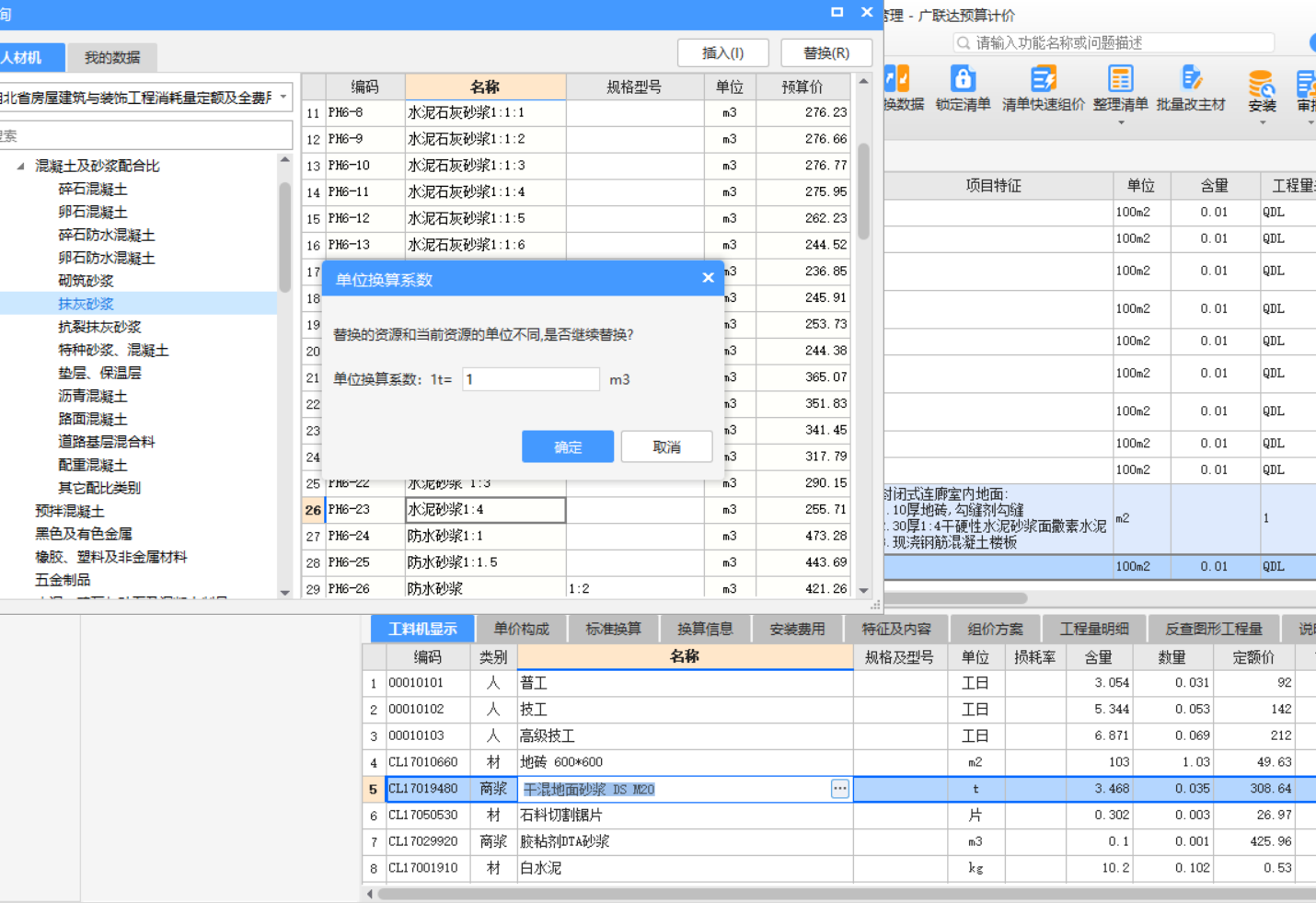1316x903 pixels.
Task: Click the tree panel scroll-up arrow
Action: [x=284, y=160]
